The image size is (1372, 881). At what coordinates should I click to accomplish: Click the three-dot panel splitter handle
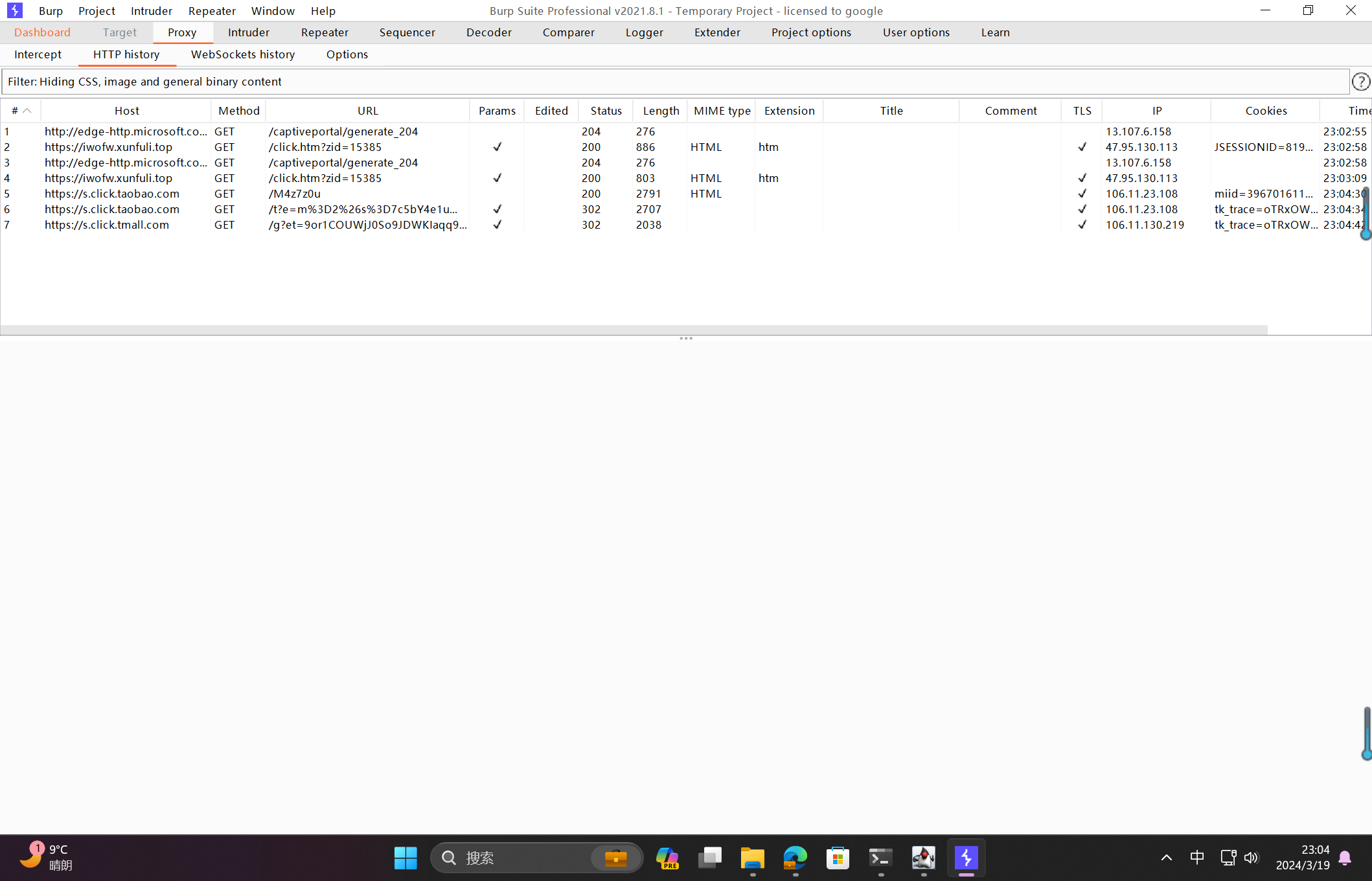[x=686, y=338]
